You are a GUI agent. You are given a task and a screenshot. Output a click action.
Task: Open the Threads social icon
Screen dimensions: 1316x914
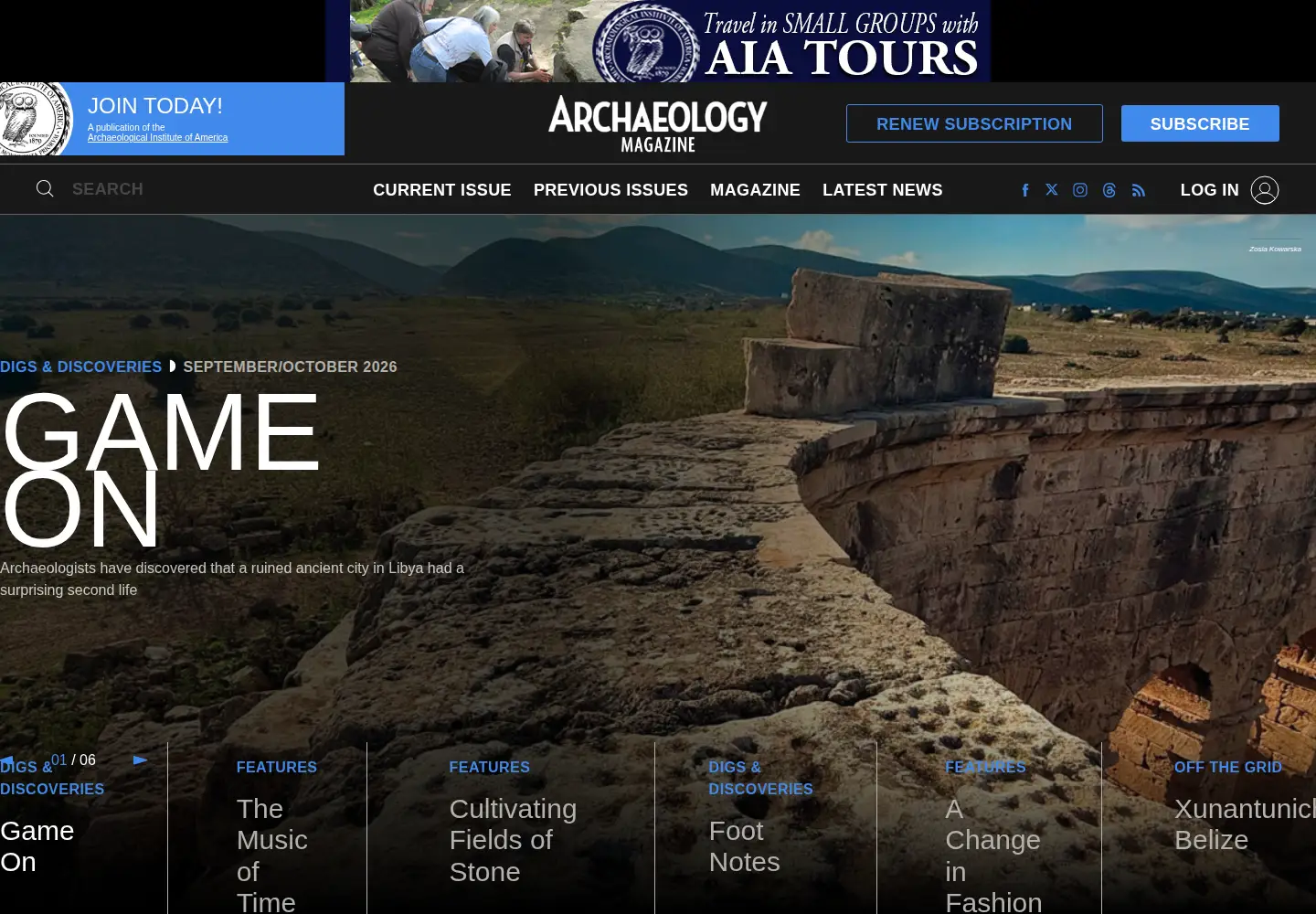[x=1109, y=190]
